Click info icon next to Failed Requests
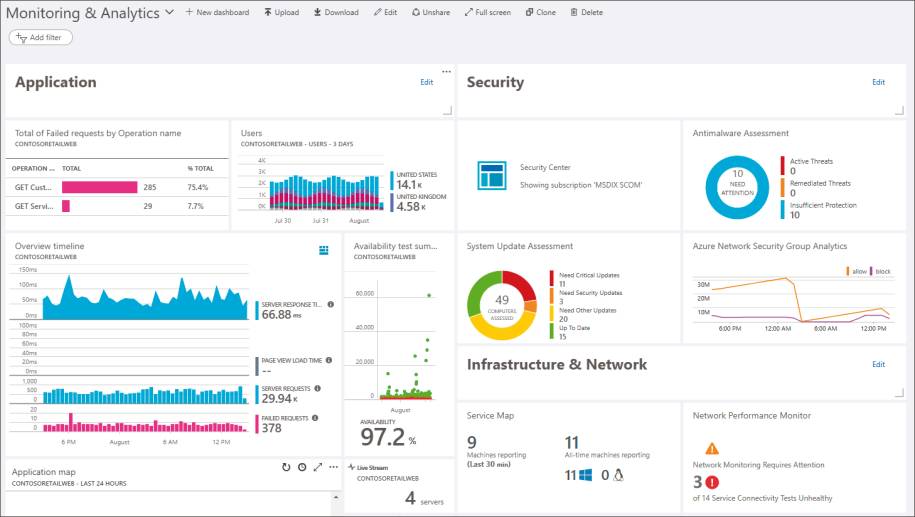915x517 pixels. pos(315,418)
